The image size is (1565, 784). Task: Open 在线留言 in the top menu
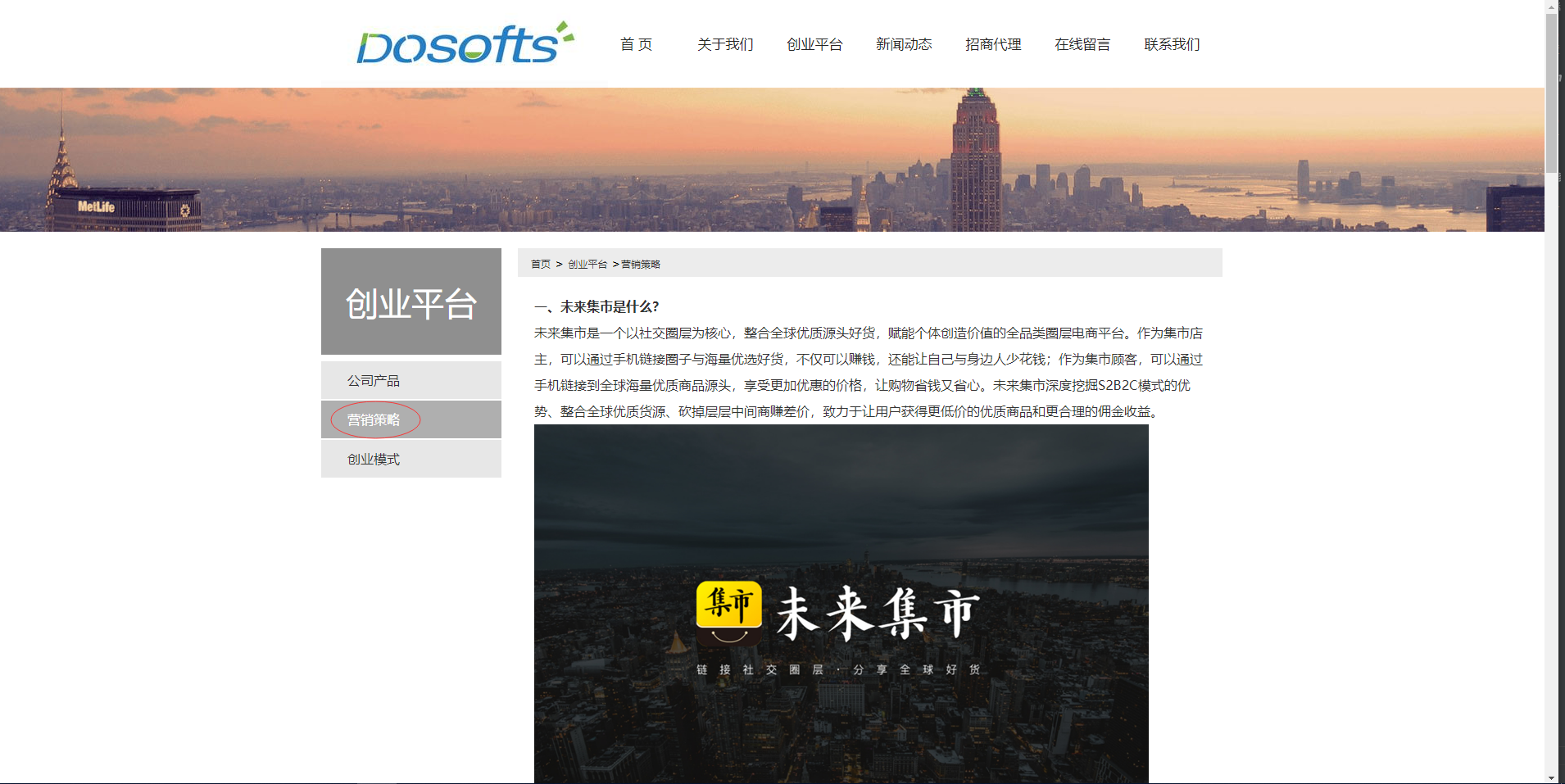pyautogui.click(x=1082, y=44)
